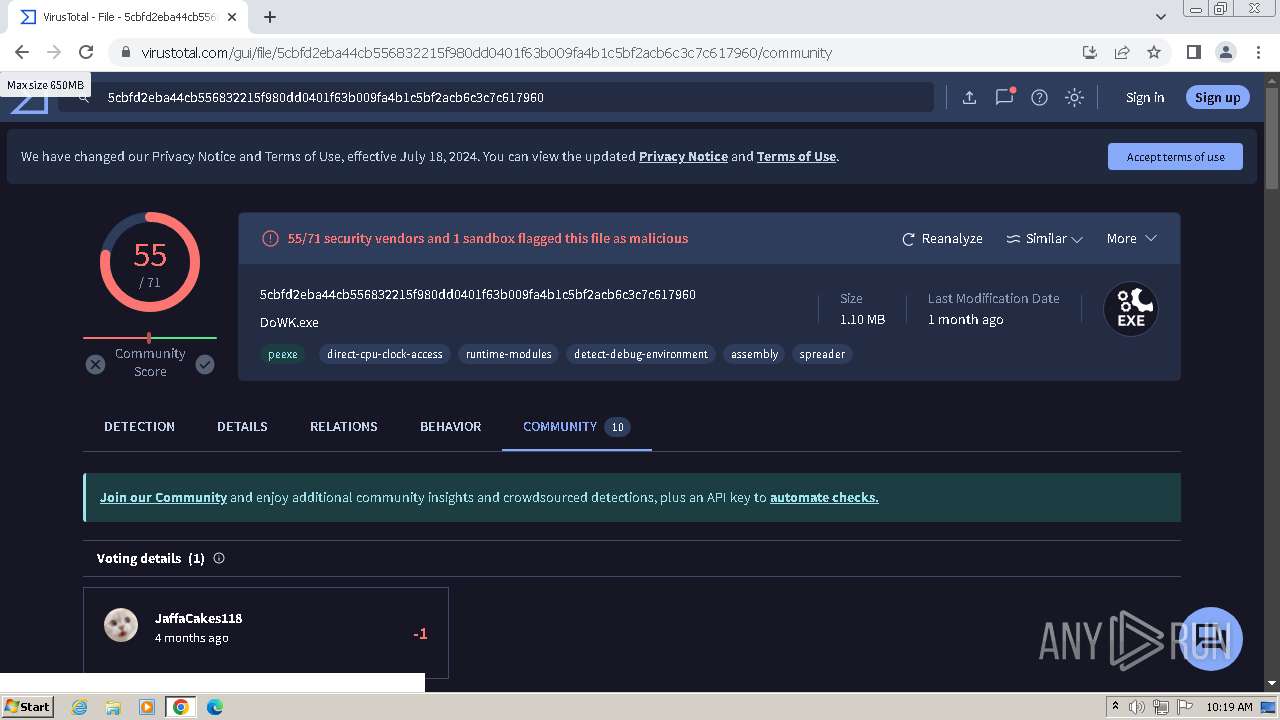Image resolution: width=1280 pixels, height=720 pixels.
Task: Open the VirusTotal help icon
Action: (1039, 97)
